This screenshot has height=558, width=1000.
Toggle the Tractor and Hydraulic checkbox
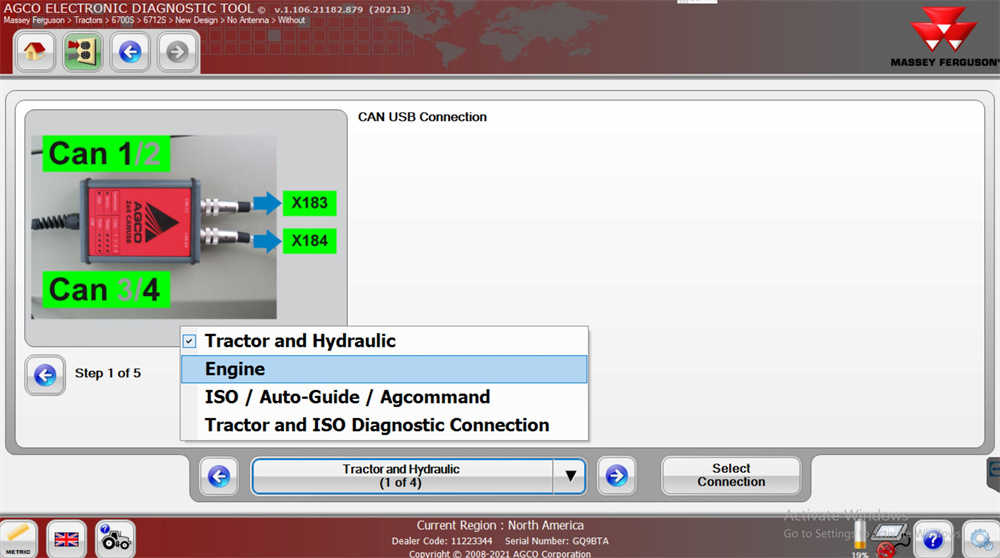click(x=189, y=341)
